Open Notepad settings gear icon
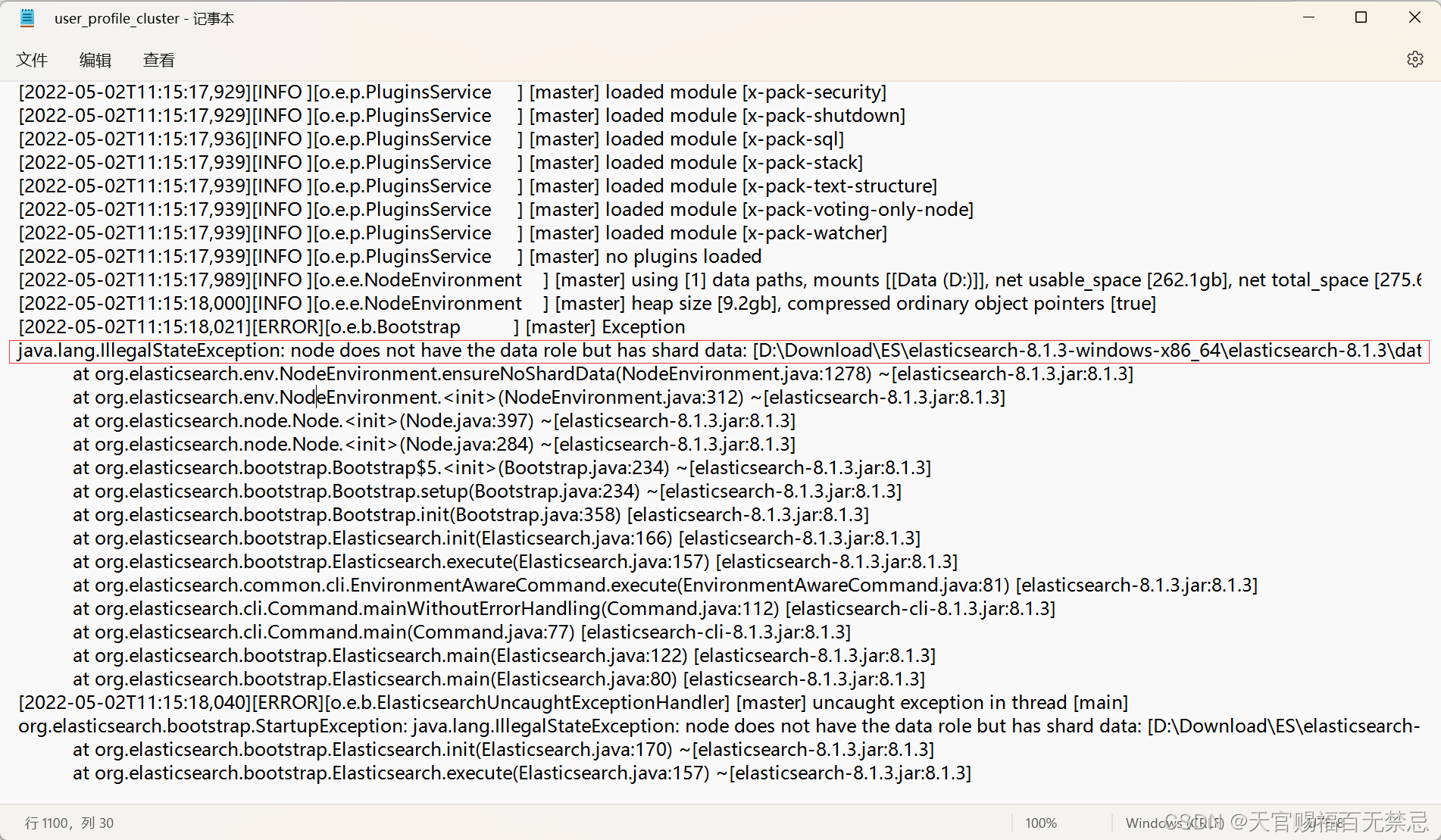This screenshot has width=1441, height=840. [1414, 59]
